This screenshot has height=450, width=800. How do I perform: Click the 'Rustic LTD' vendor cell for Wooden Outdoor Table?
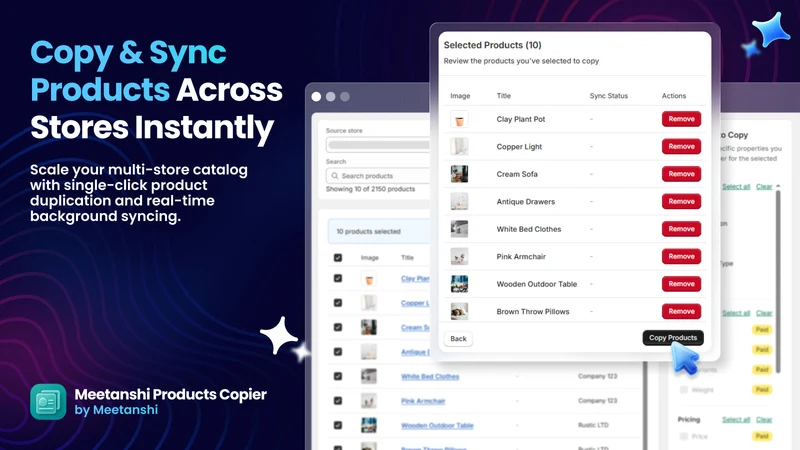click(593, 425)
